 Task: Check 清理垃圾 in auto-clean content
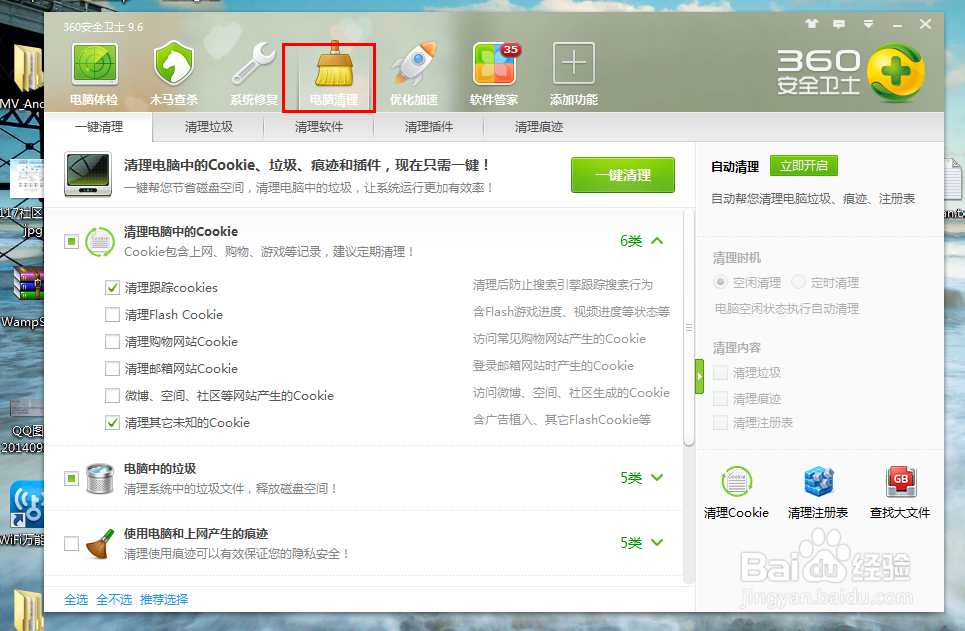[720, 372]
